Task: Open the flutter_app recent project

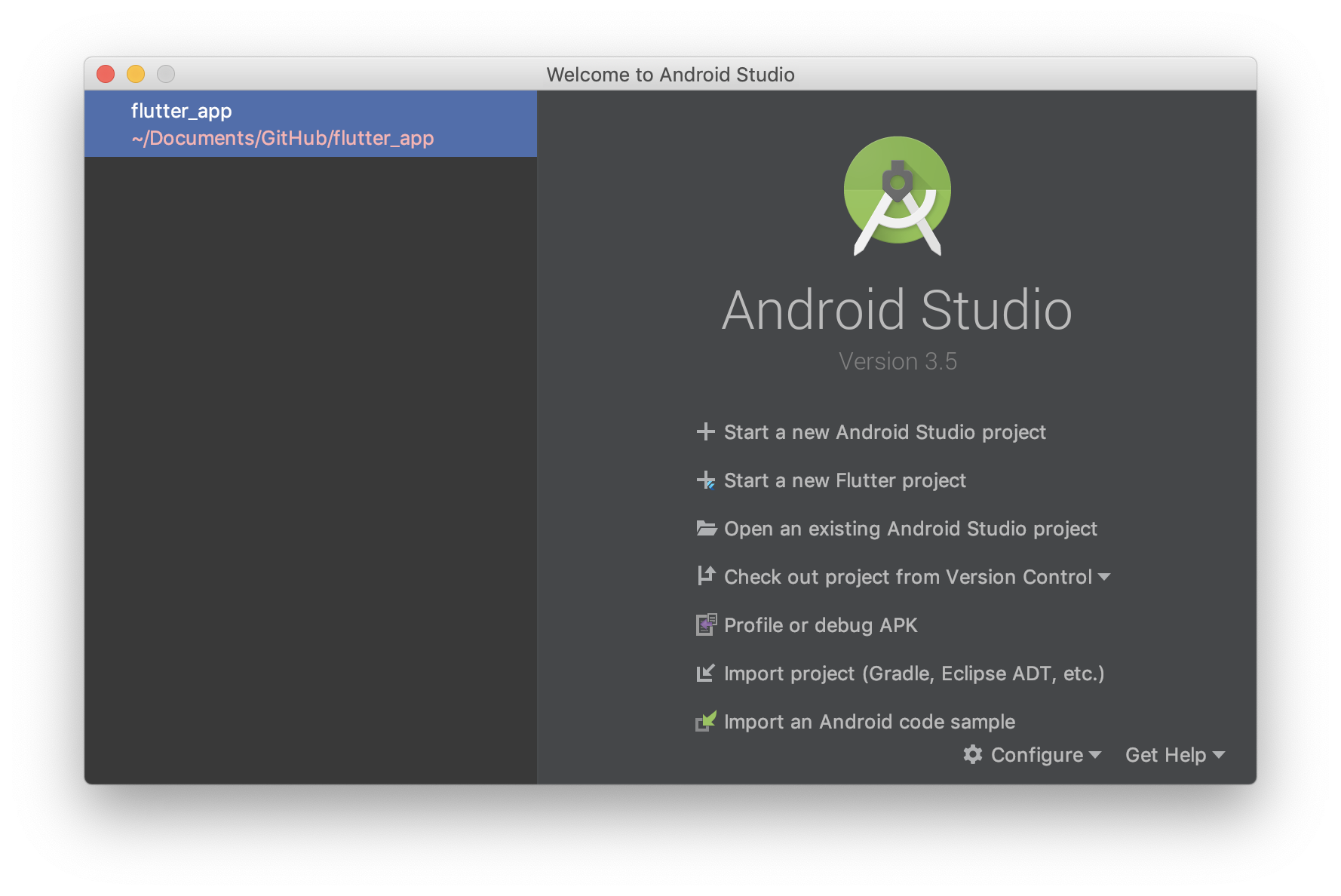Action: click(311, 124)
